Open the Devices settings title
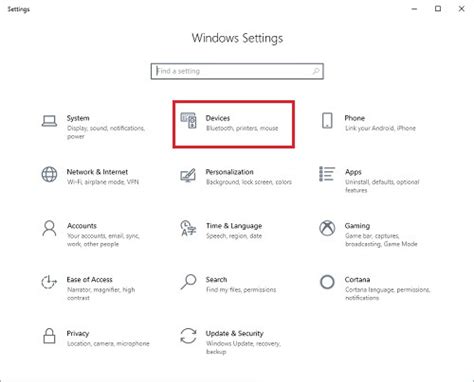The width and height of the screenshot is (474, 382). (218, 118)
